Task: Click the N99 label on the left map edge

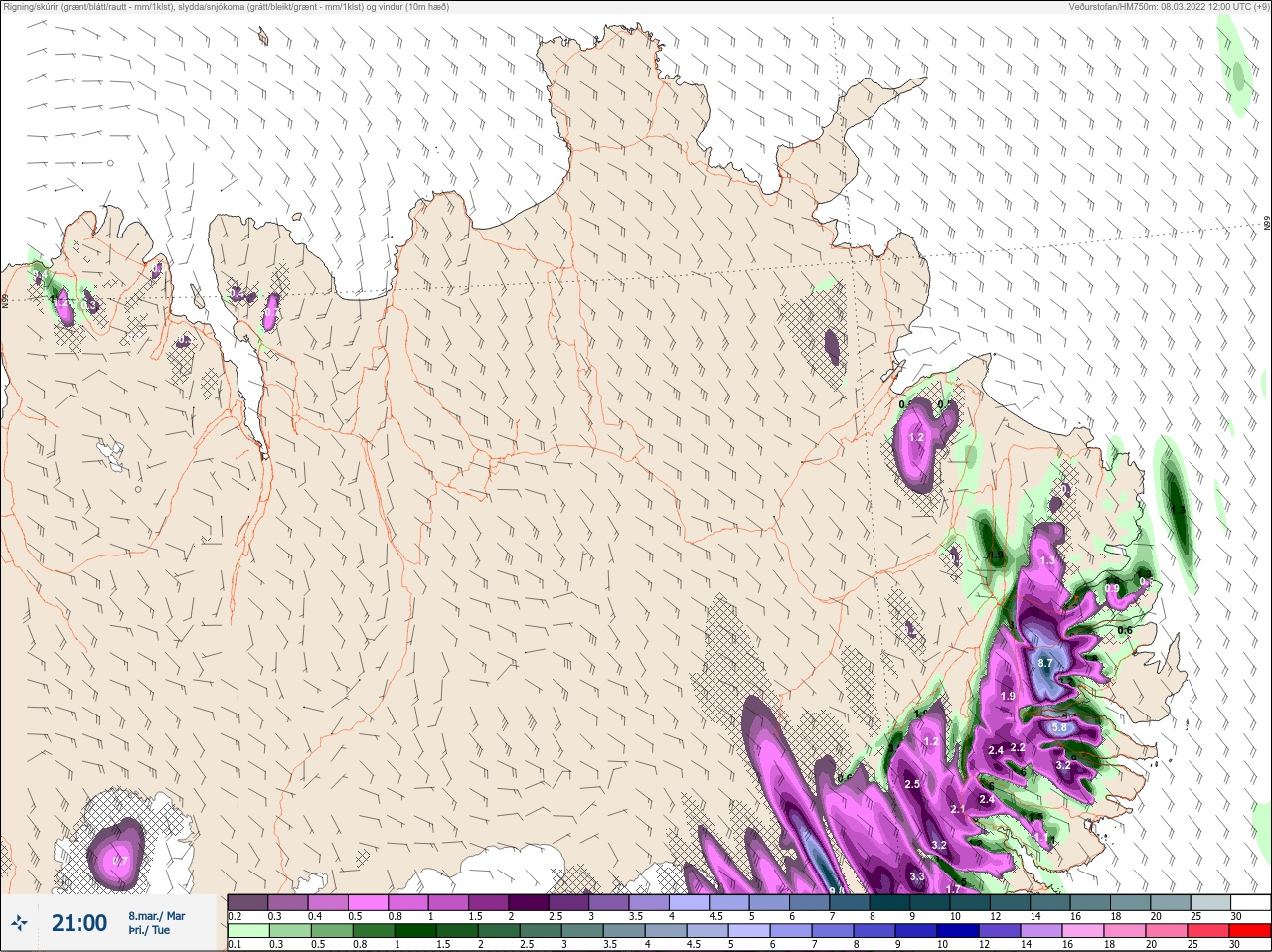Action: click(5, 299)
